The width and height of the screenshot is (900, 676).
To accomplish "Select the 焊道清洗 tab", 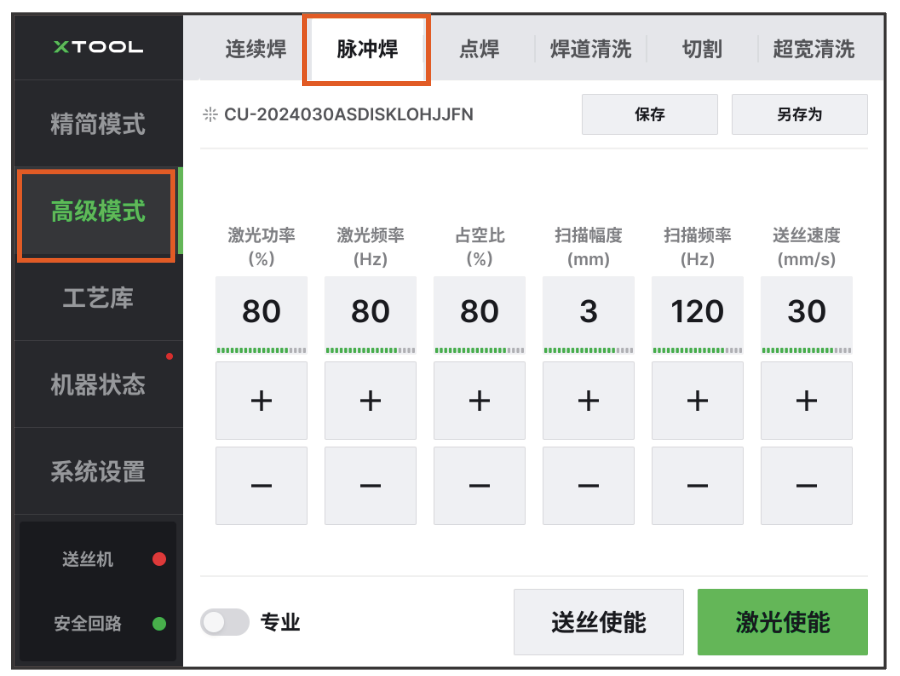I will tap(590, 49).
